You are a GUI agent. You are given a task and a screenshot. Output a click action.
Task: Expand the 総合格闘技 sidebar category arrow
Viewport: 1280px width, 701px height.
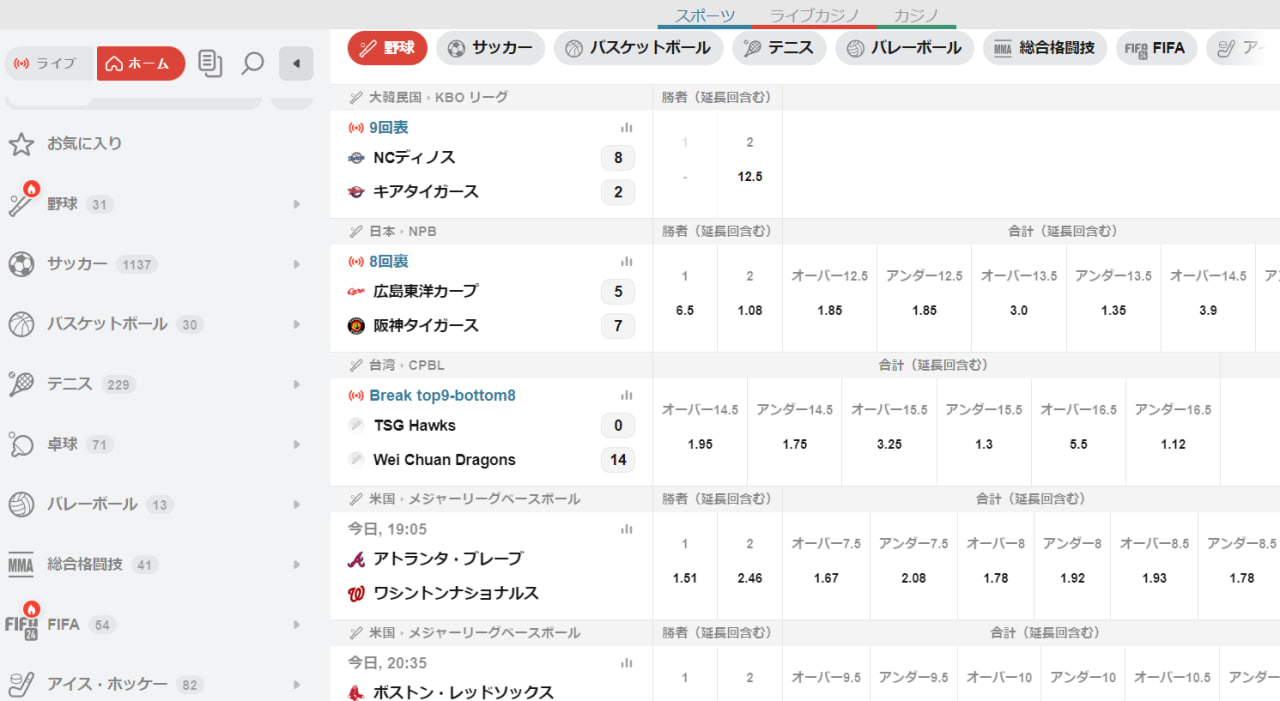(x=297, y=564)
